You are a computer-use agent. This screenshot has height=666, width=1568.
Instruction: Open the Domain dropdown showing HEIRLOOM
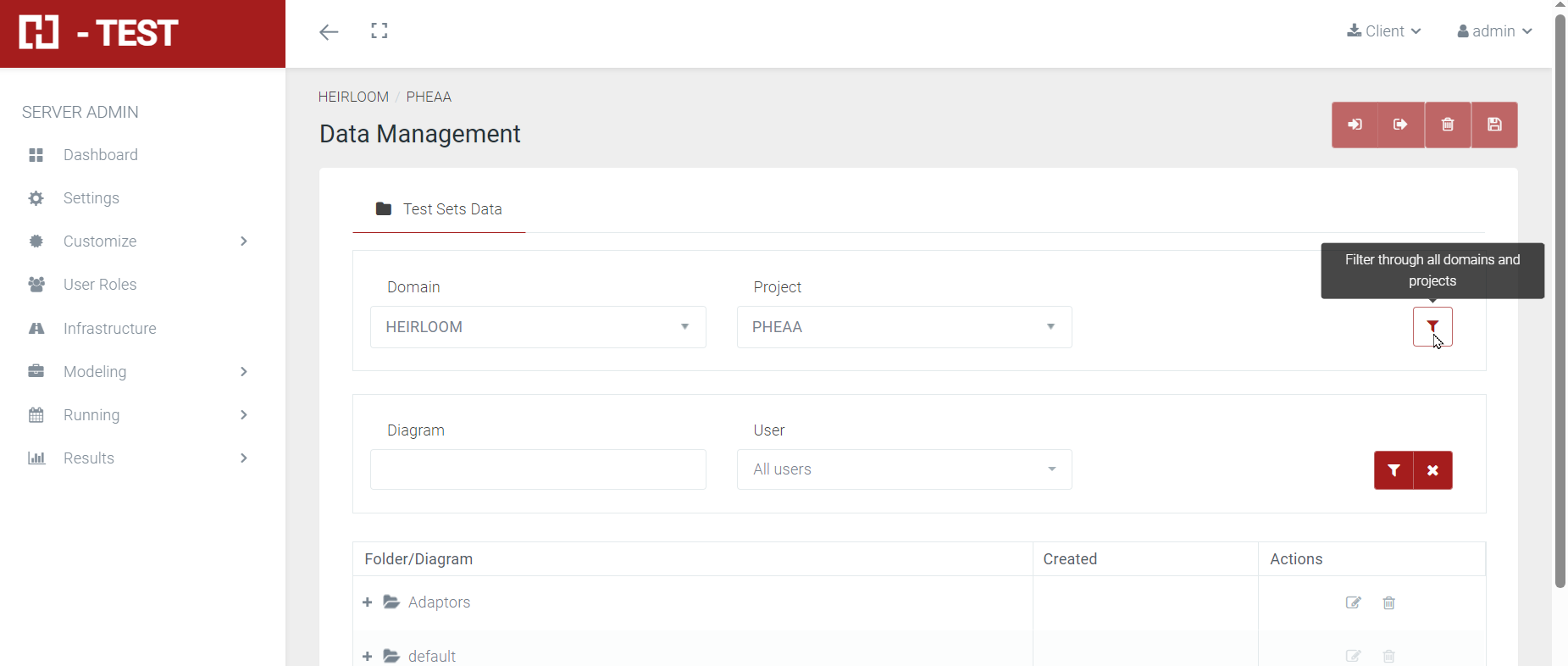[x=538, y=327]
